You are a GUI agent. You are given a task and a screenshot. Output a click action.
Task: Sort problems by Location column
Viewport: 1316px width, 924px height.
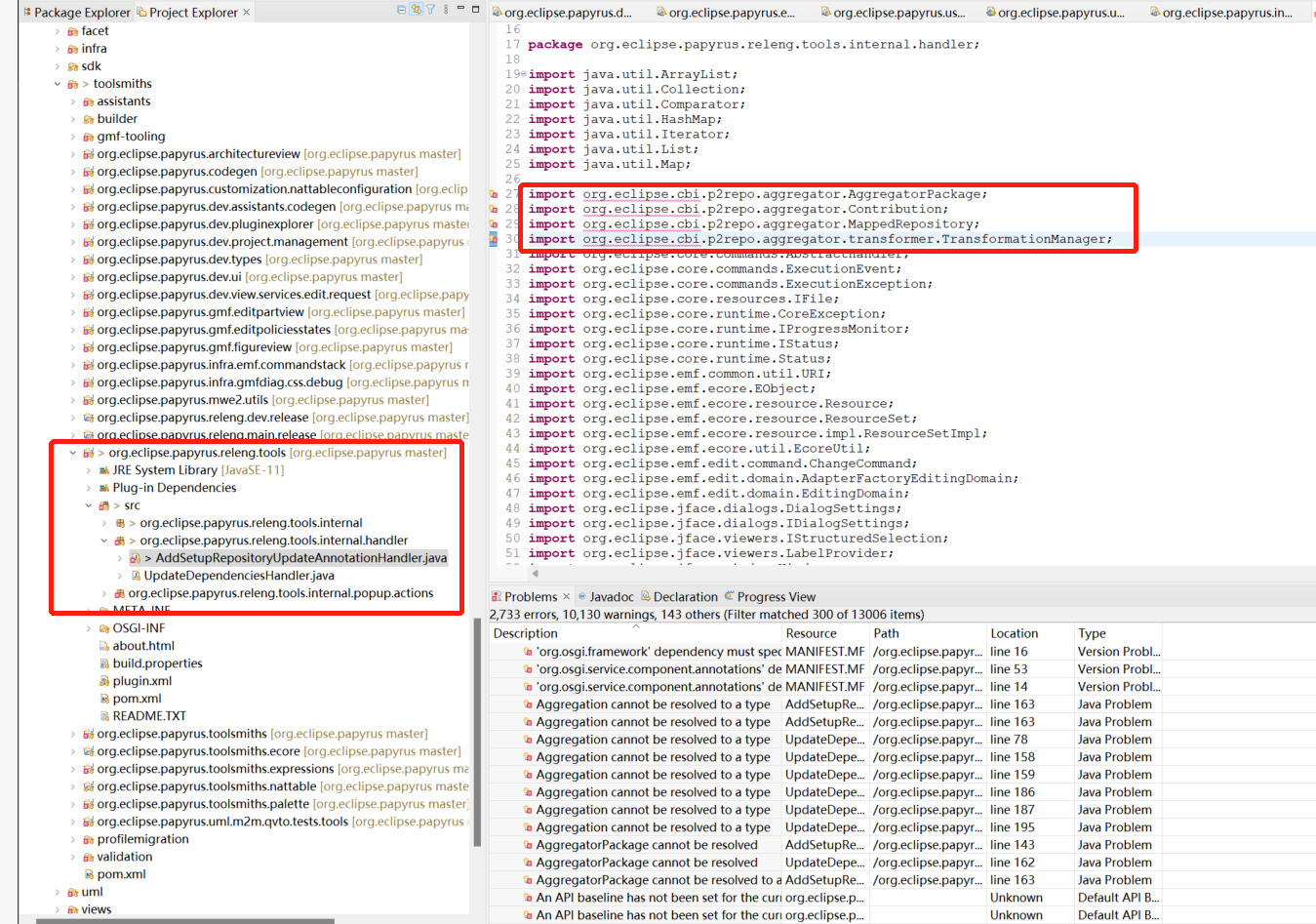[1029, 633]
